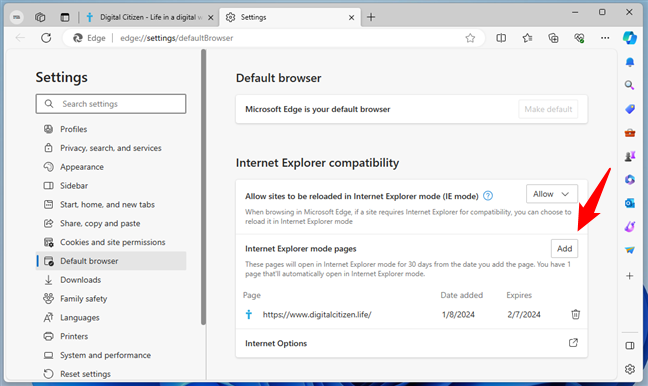Open System and performance settings
Image resolution: width=648 pixels, height=386 pixels.
[x=111, y=355]
